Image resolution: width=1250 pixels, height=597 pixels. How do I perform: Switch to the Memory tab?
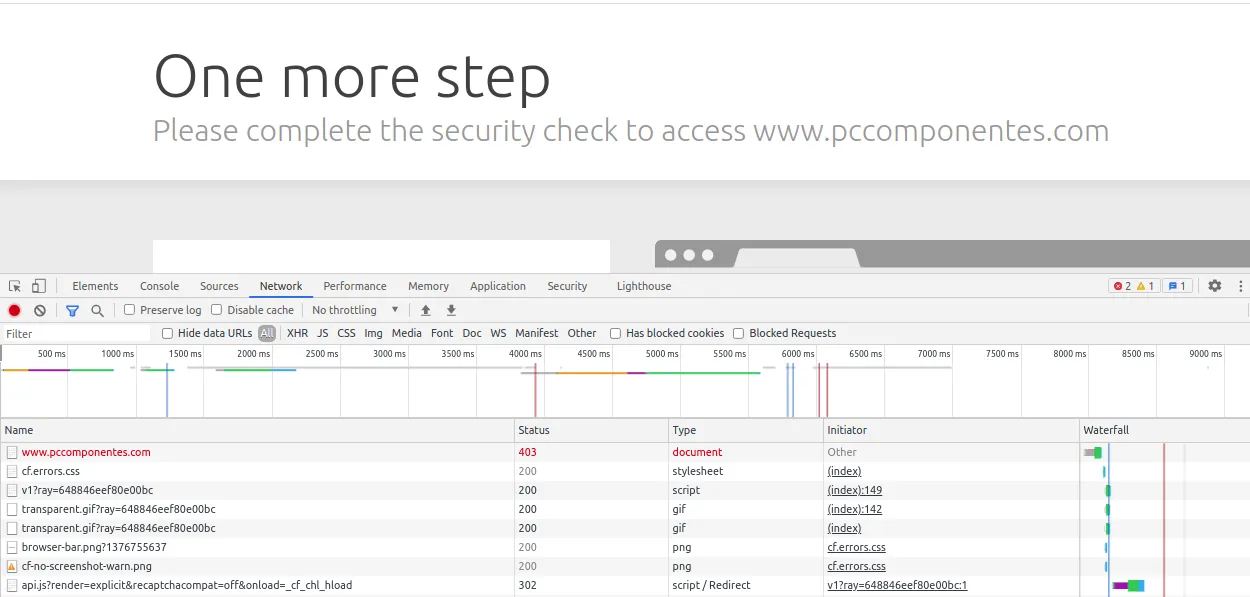(x=428, y=286)
